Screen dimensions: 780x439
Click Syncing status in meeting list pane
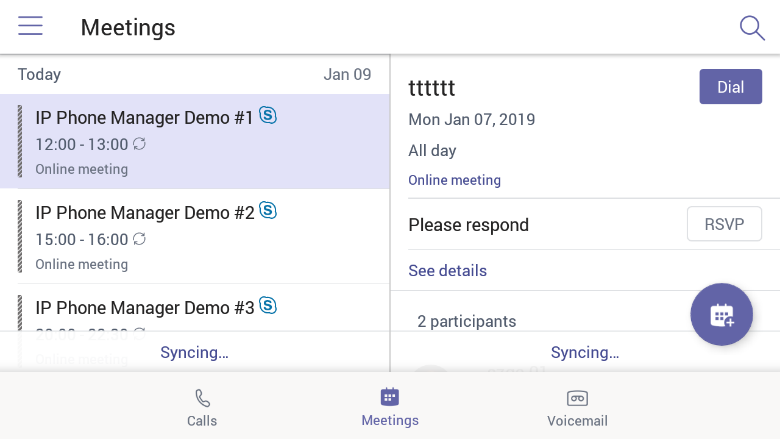point(195,352)
